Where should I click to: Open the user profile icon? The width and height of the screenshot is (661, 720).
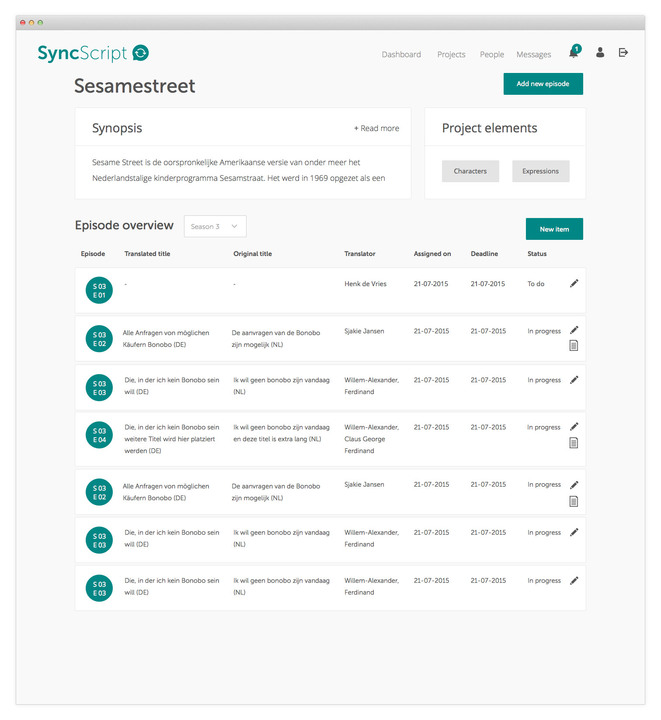tap(600, 52)
